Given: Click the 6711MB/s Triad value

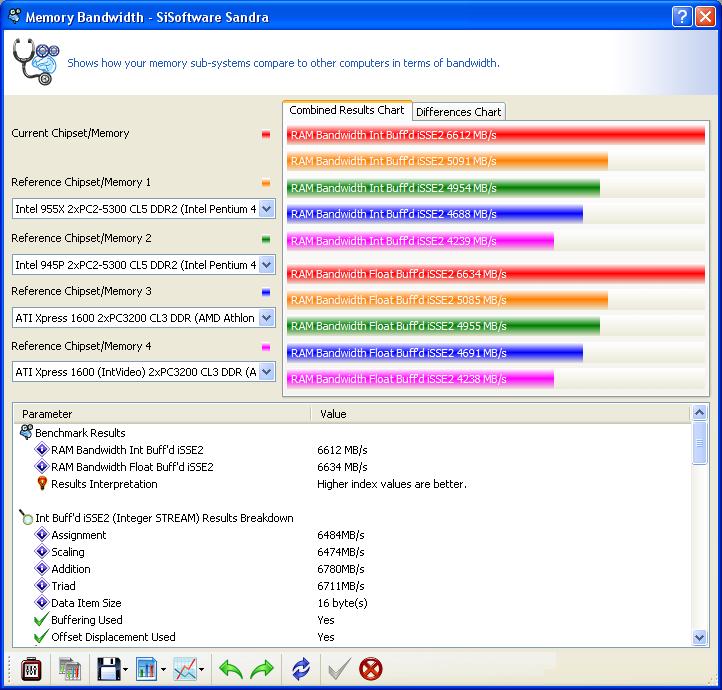Looking at the screenshot, I should [x=341, y=586].
